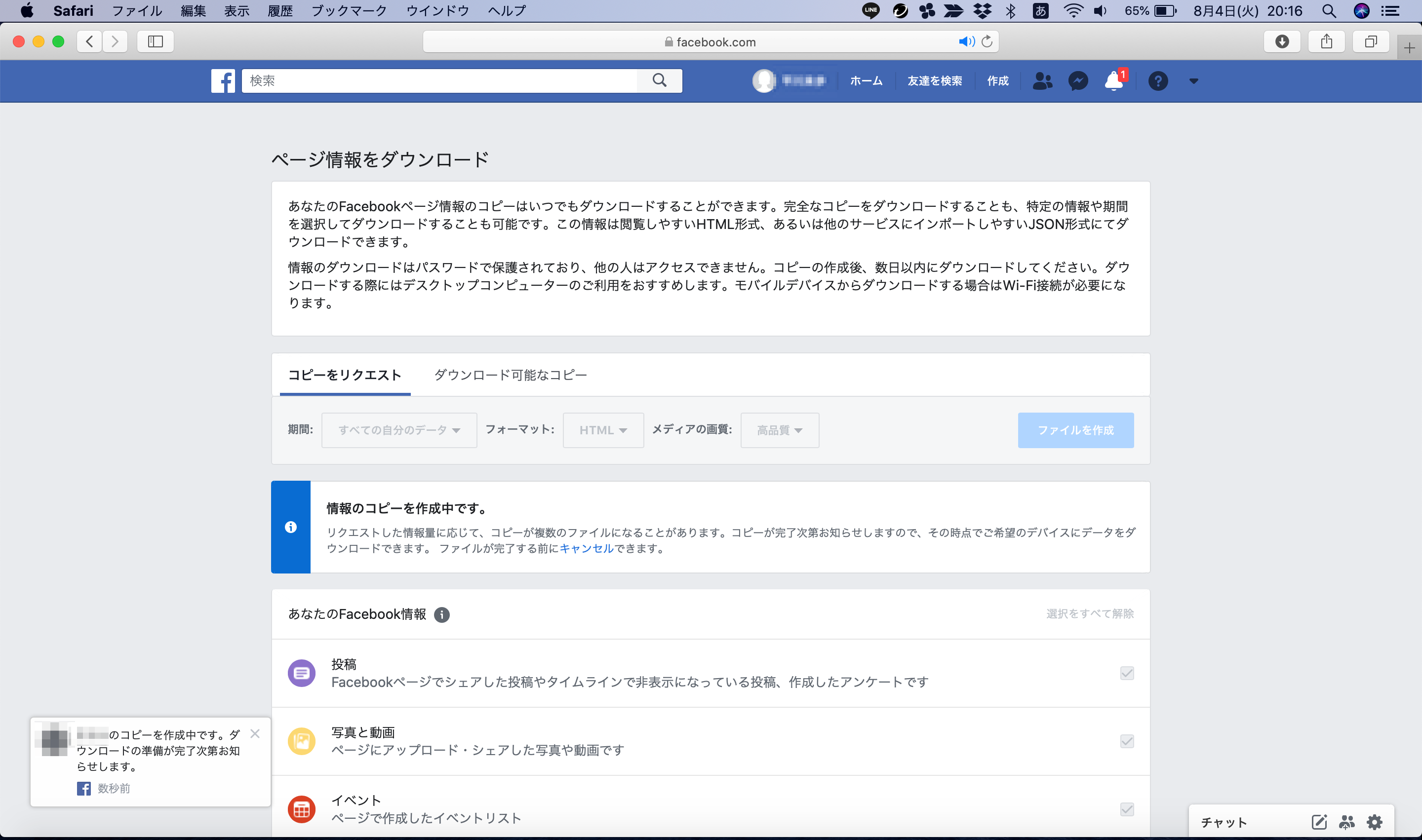This screenshot has width=1422, height=840.
Task: Click the ファイルを作成 button
Action: 1076,430
